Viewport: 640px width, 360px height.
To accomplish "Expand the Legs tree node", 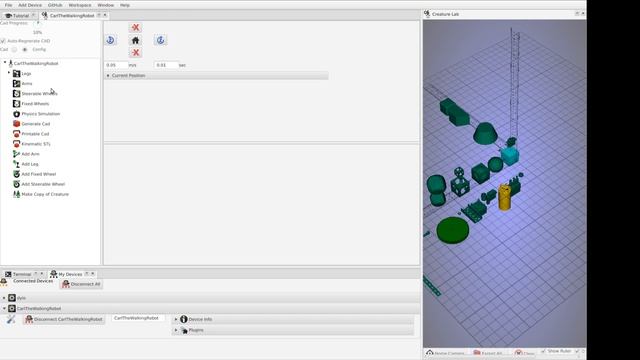I will click(9, 73).
